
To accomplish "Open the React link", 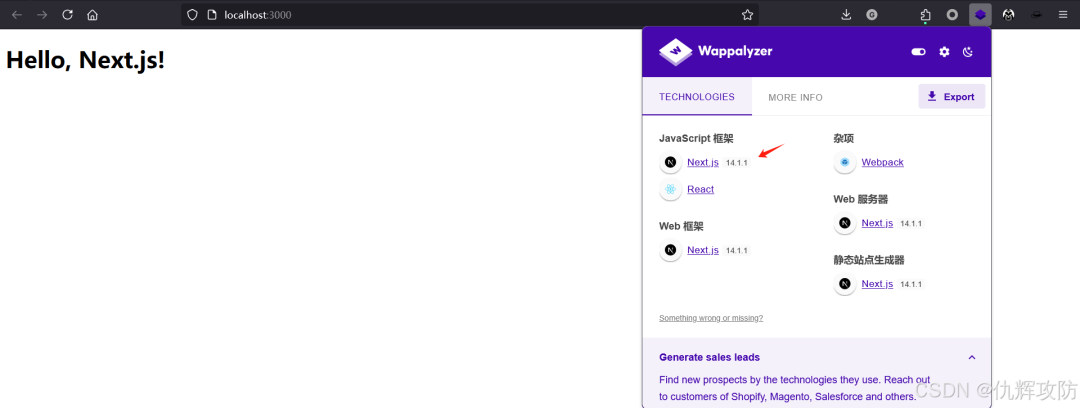I will click(x=700, y=190).
